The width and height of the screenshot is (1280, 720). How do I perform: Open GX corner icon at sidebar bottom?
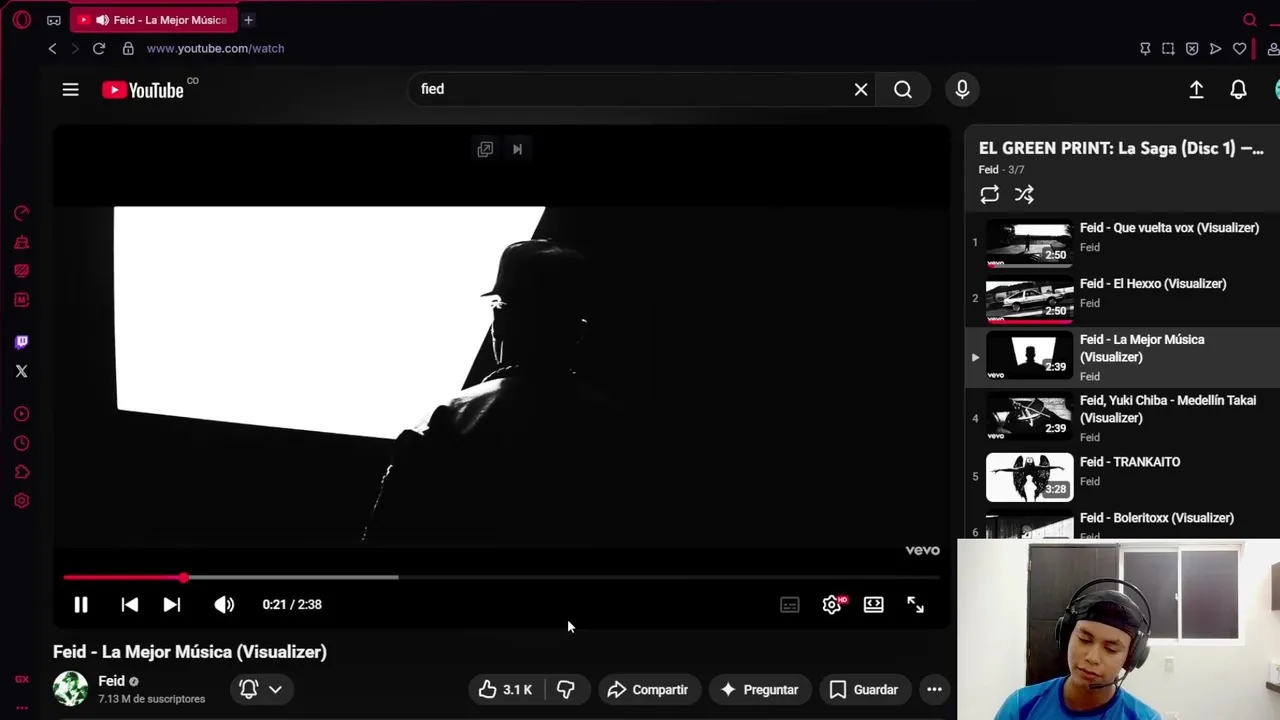(x=22, y=679)
